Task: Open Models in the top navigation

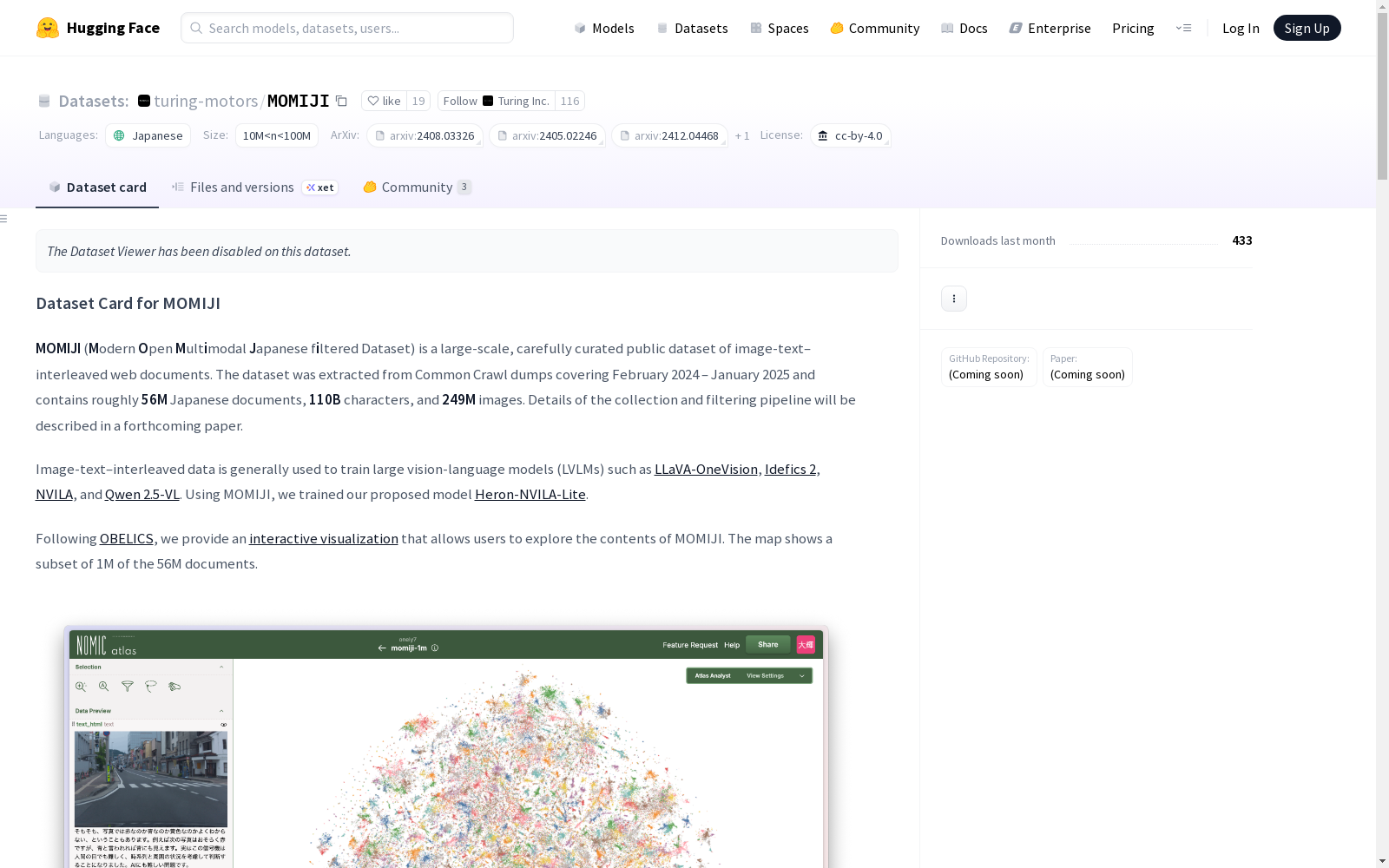Action: click(604, 28)
